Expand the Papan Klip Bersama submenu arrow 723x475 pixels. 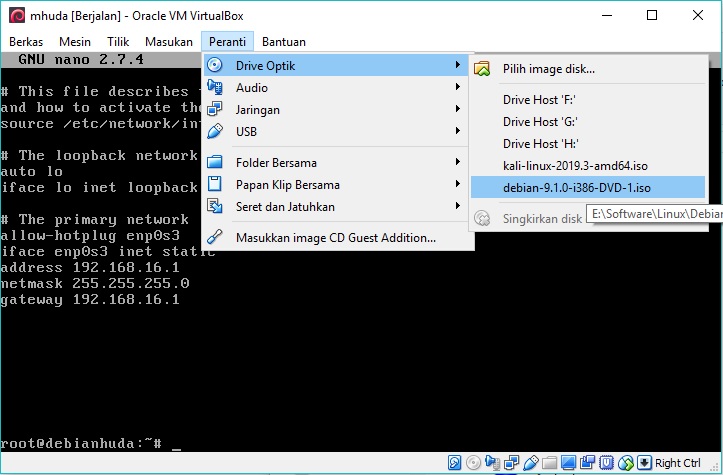(457, 184)
